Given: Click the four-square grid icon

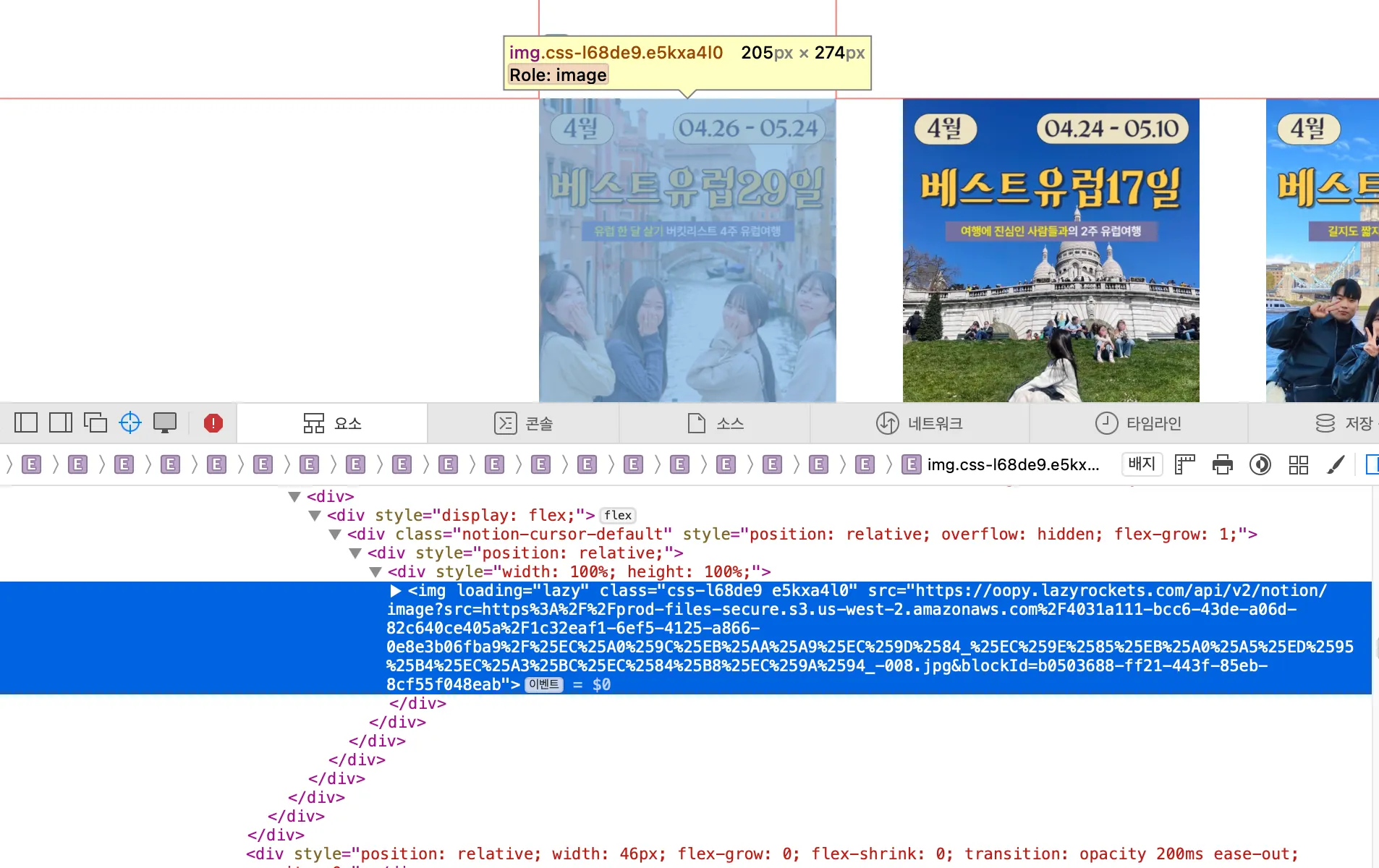Looking at the screenshot, I should 1299,464.
